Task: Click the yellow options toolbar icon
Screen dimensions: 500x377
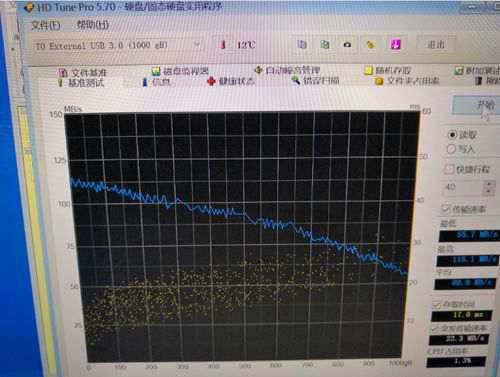Action: click(370, 44)
